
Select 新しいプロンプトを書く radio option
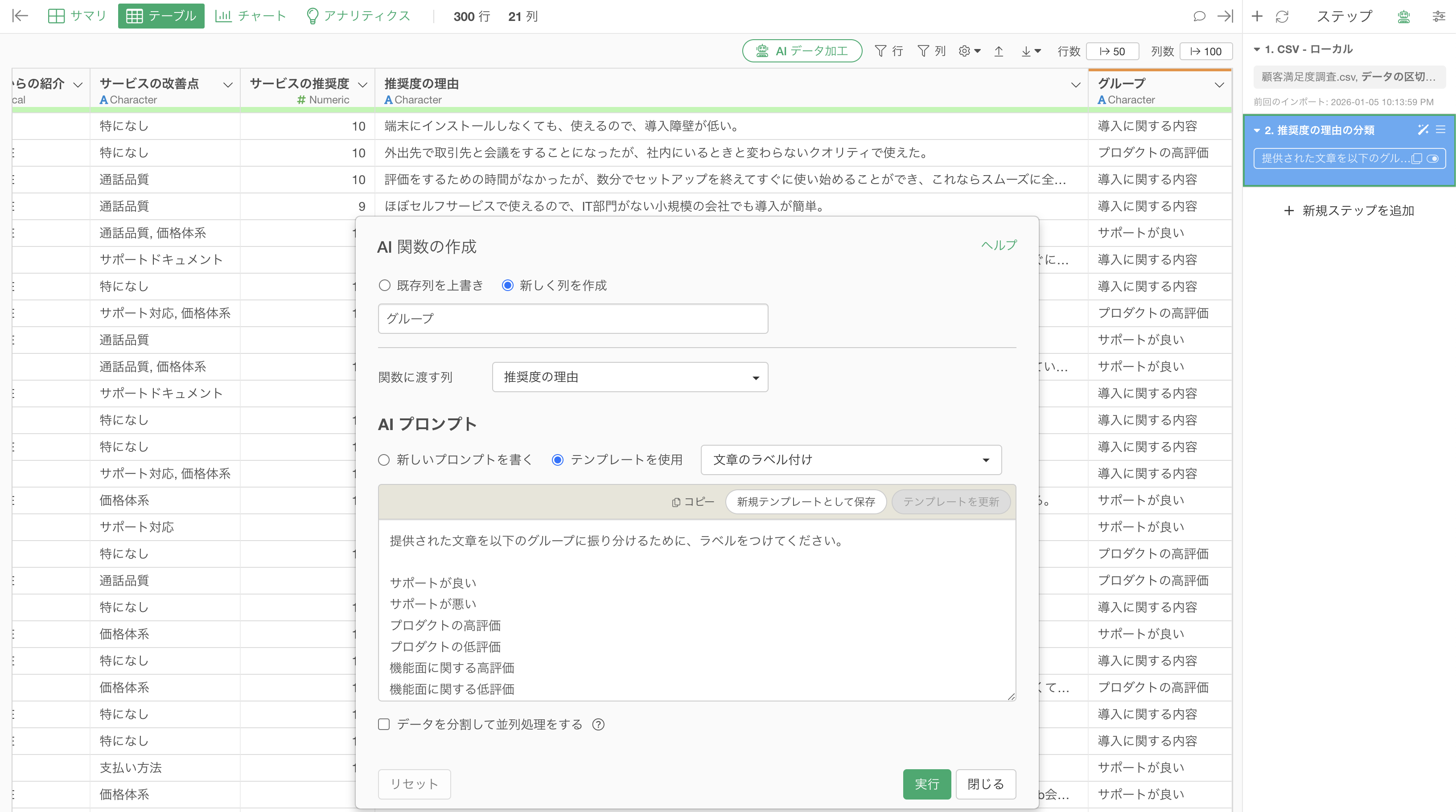(384, 460)
